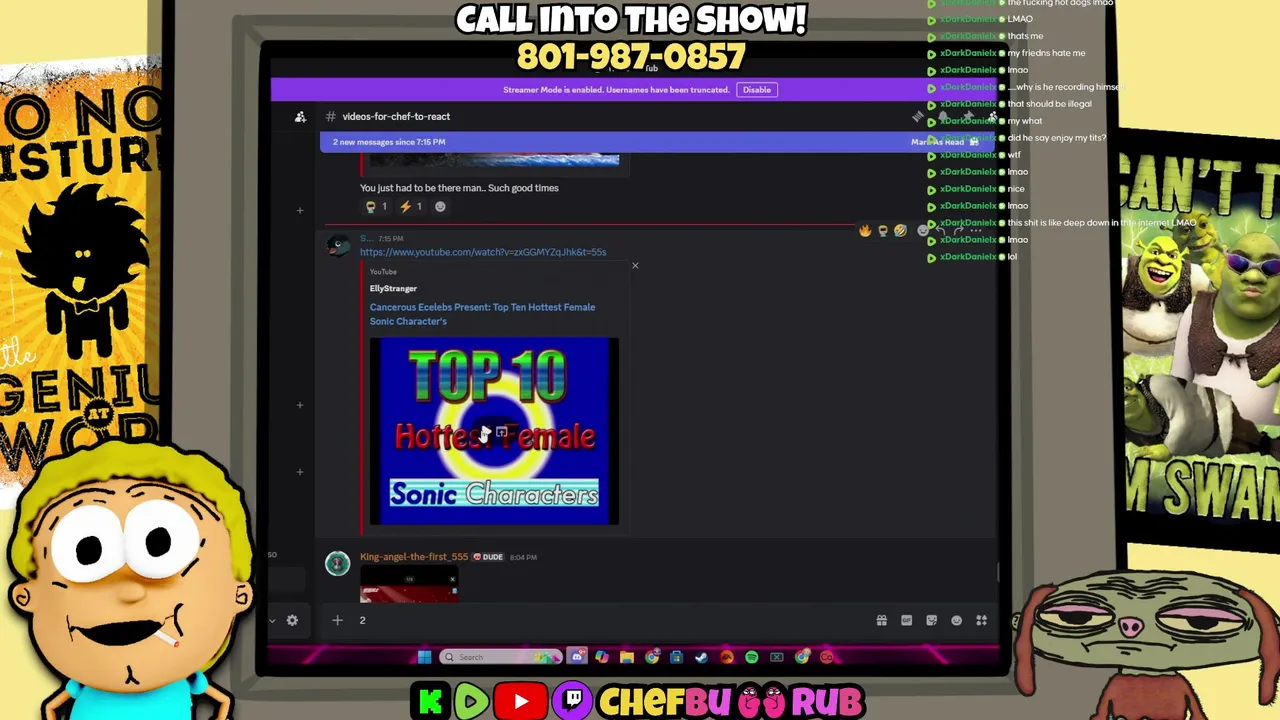Open pinned messages icon in channel header
This screenshot has height=720, width=1280.
[x=968, y=116]
